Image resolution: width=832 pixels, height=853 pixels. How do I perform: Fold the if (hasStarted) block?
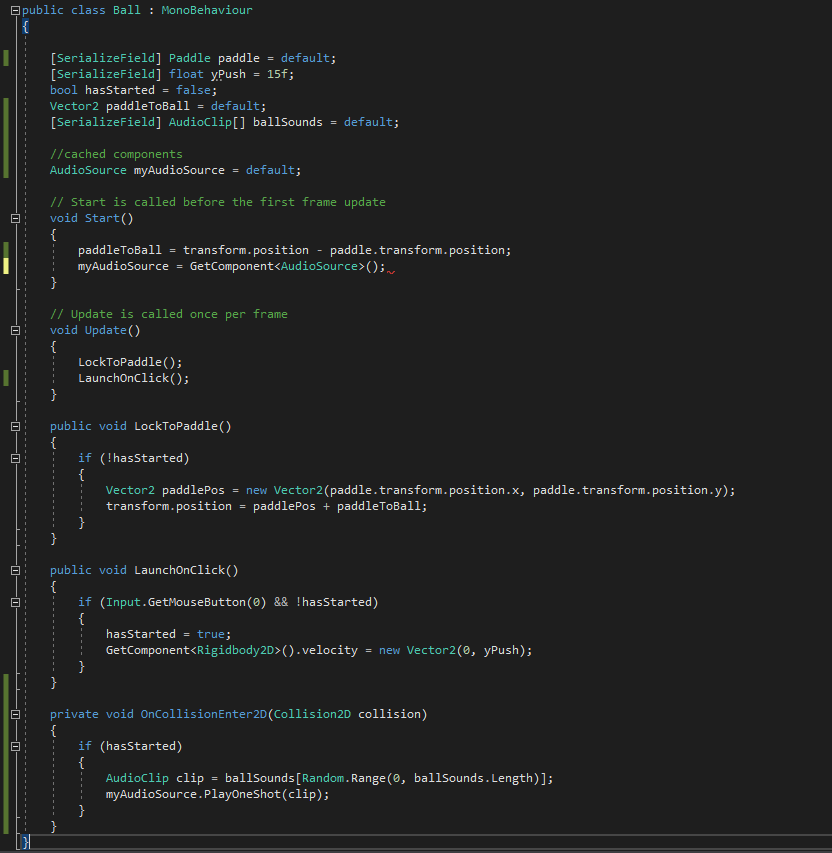coord(15,746)
